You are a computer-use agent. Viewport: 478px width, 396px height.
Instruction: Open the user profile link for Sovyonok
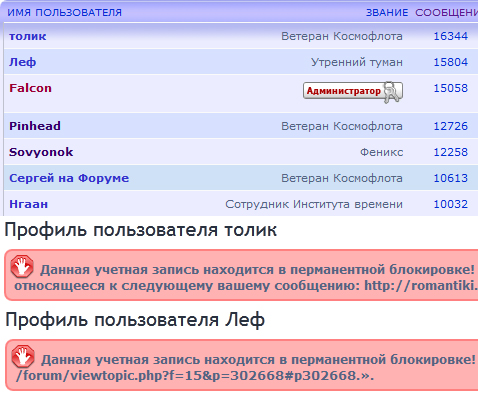coord(41,152)
